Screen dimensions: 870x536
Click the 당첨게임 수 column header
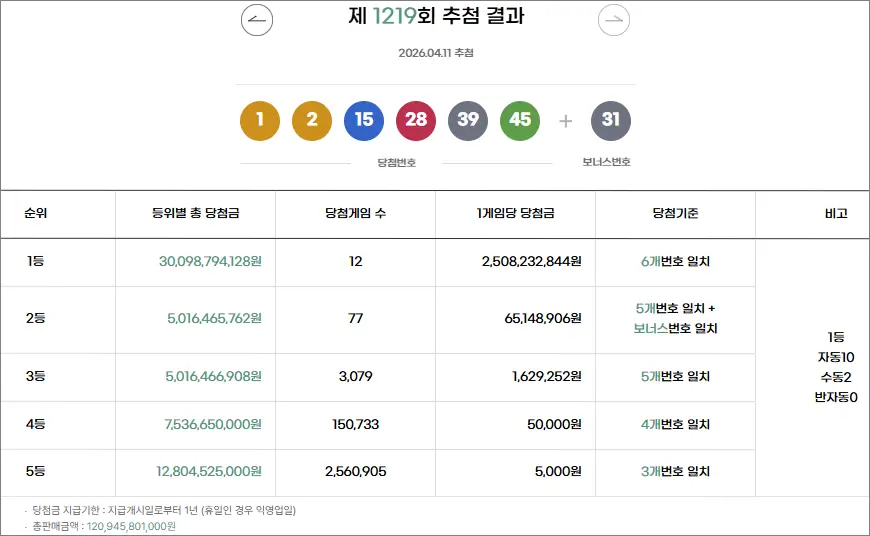pyautogui.click(x=355, y=214)
